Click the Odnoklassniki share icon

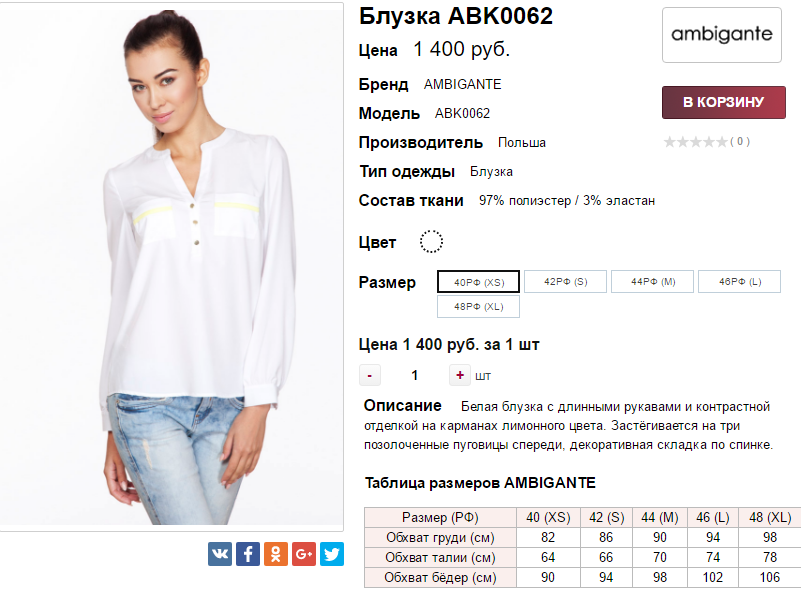coord(276,554)
